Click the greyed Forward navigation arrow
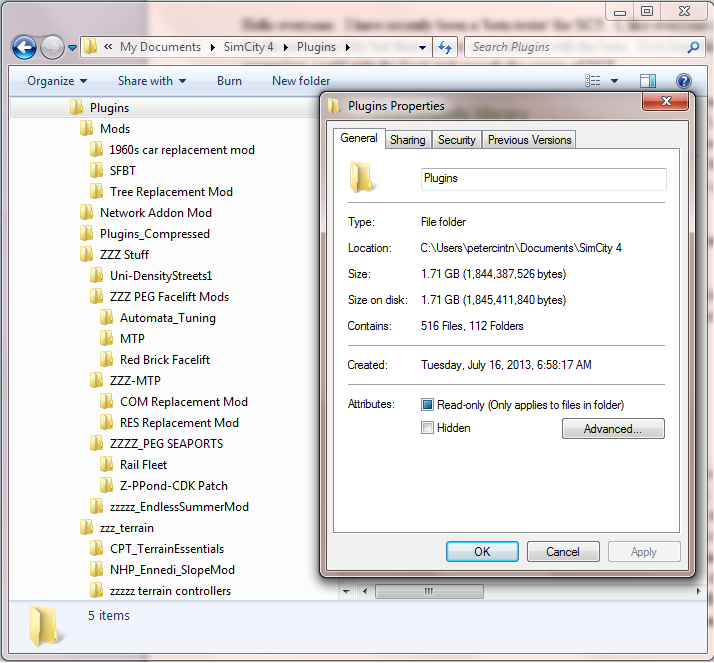This screenshot has width=714, height=663. tap(52, 47)
